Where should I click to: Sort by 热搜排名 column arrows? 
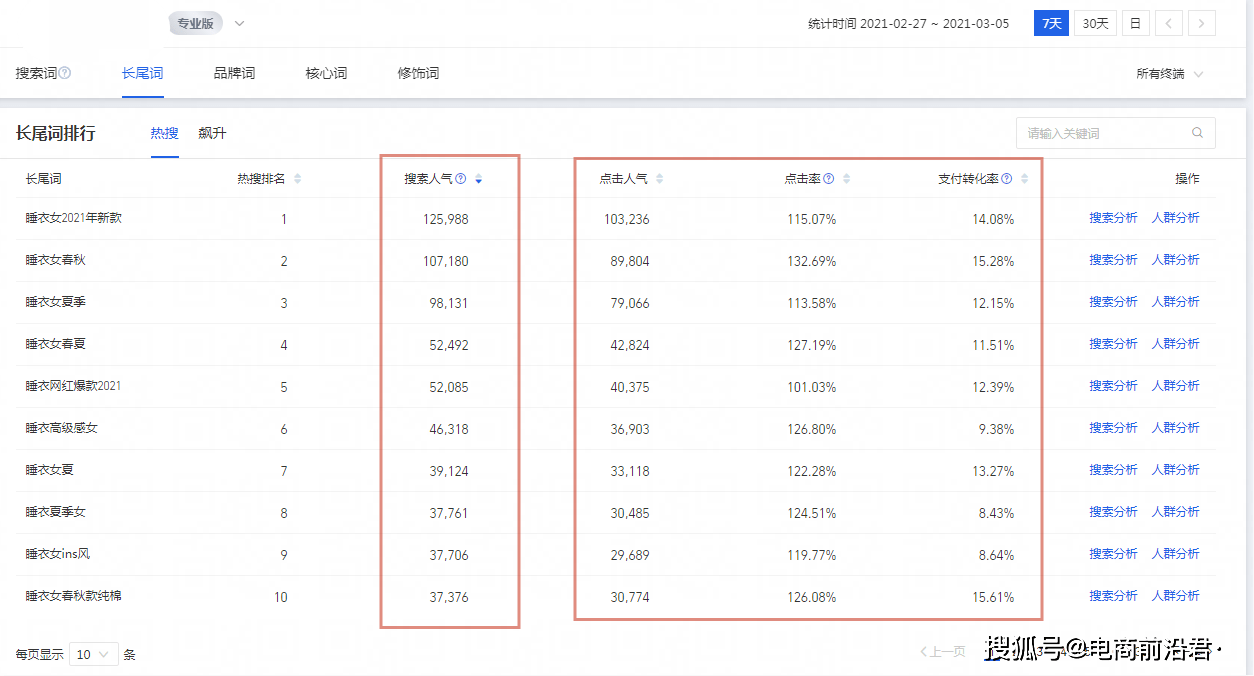coord(297,179)
